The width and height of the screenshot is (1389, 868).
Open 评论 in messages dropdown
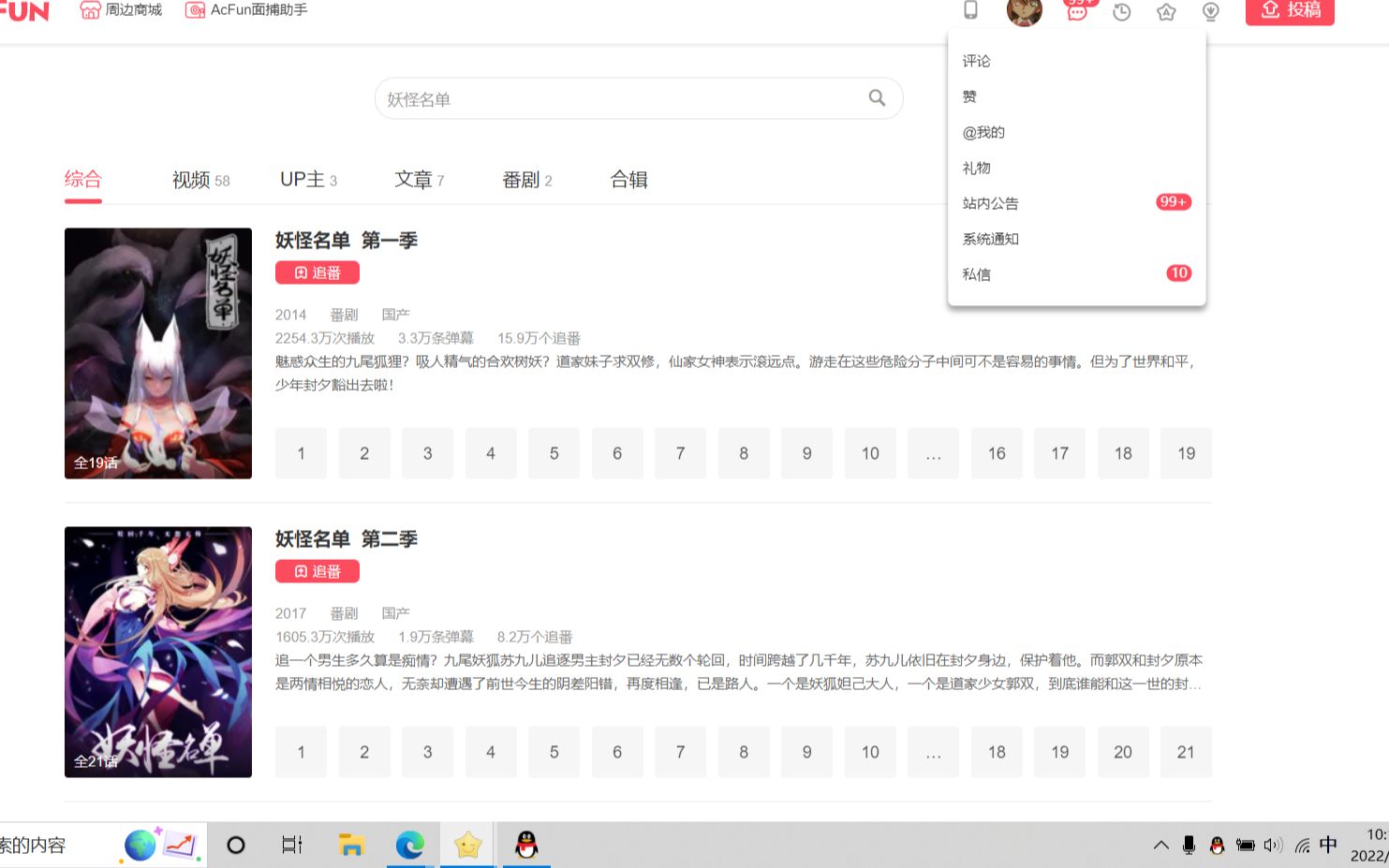[x=1076, y=61]
